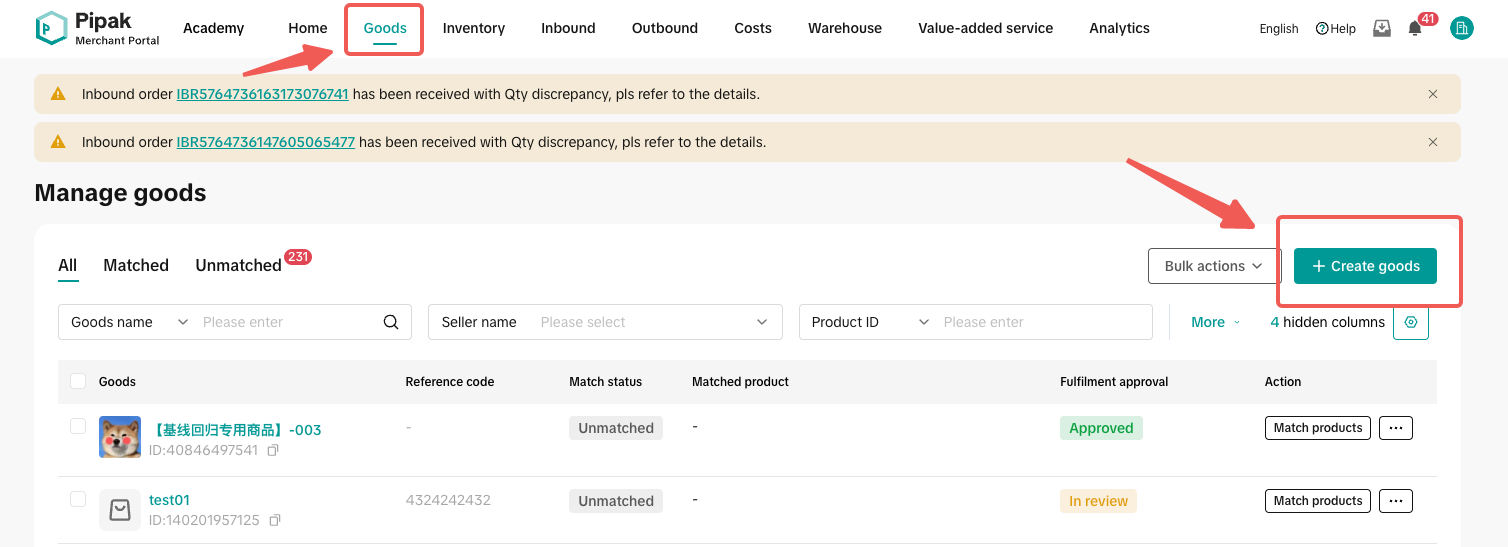The width and height of the screenshot is (1508, 547).
Task: Click search magnifier in Goods name field
Action: pyautogui.click(x=391, y=322)
